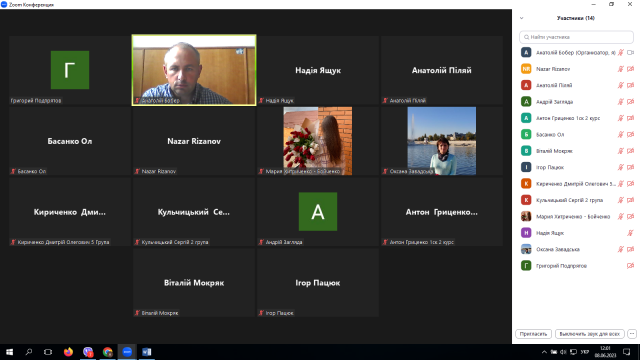Collapse the participants panel chevron
This screenshot has height=360, width=640.
(521, 18)
